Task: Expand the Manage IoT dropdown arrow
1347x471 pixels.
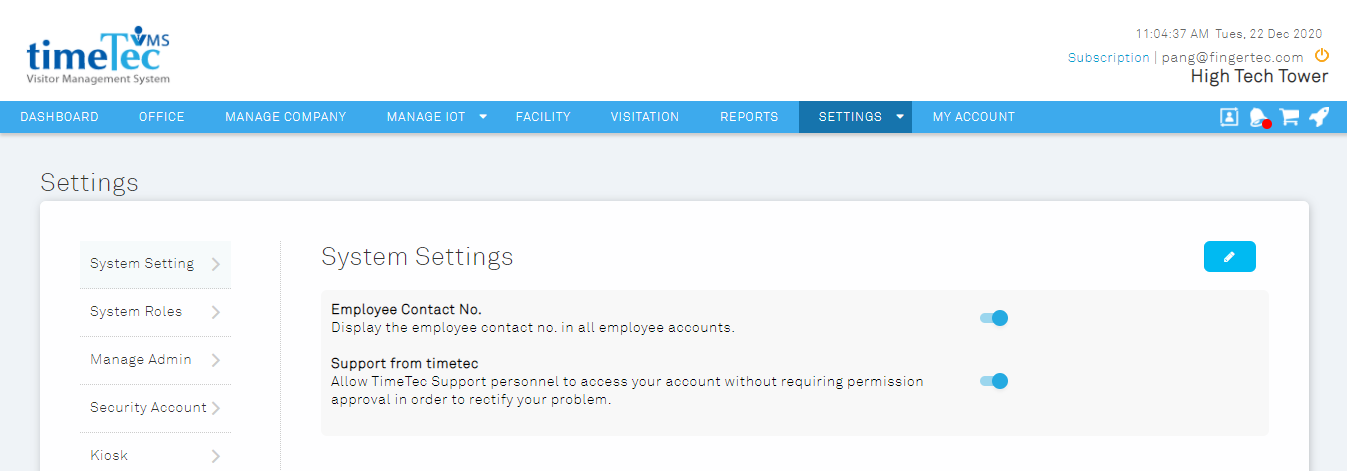Action: (483, 117)
